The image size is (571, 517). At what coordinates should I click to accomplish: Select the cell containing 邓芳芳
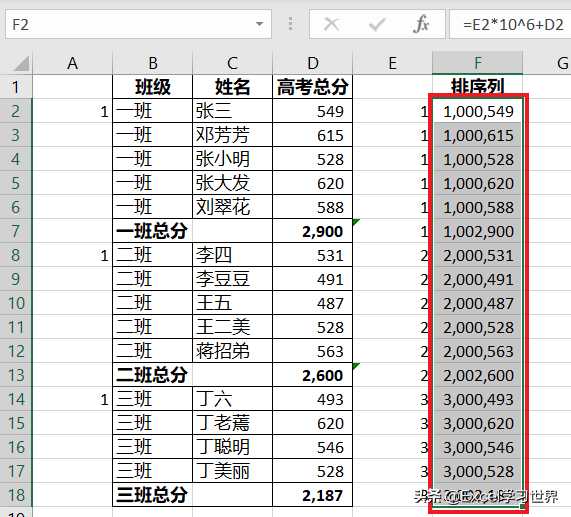point(232,135)
